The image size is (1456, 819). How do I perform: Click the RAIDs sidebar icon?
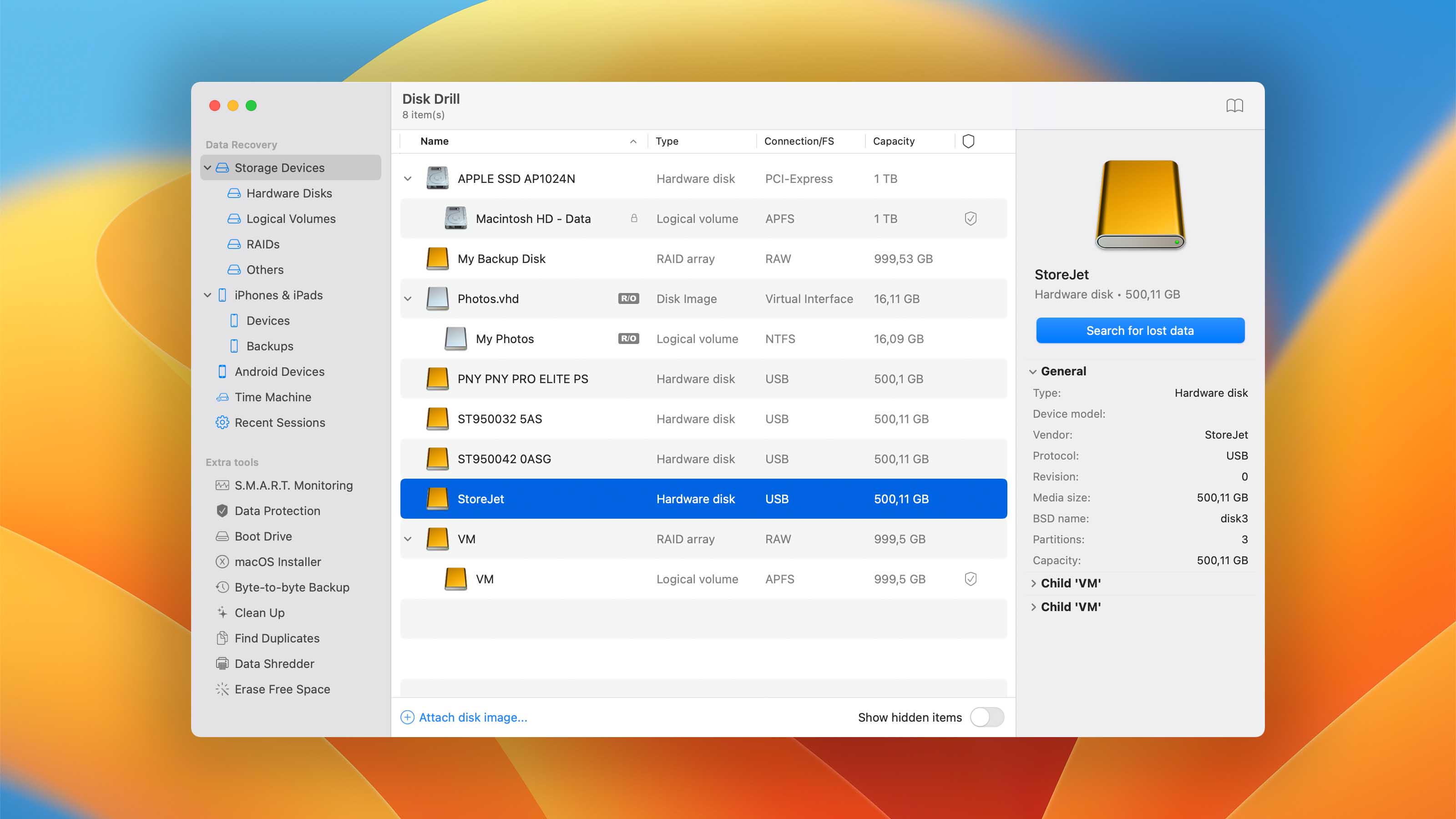[234, 244]
